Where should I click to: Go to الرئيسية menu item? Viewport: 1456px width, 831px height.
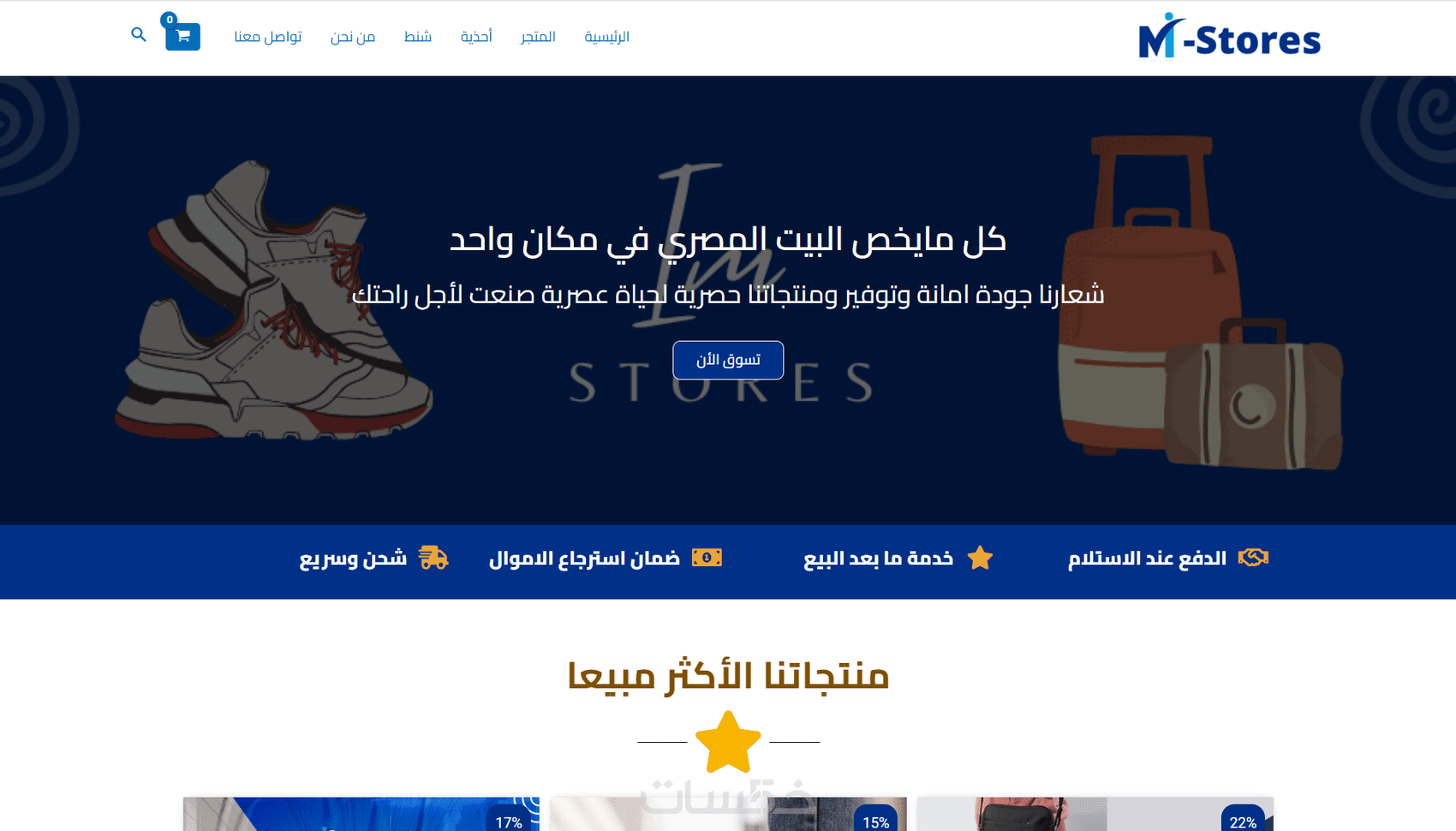[x=607, y=37]
